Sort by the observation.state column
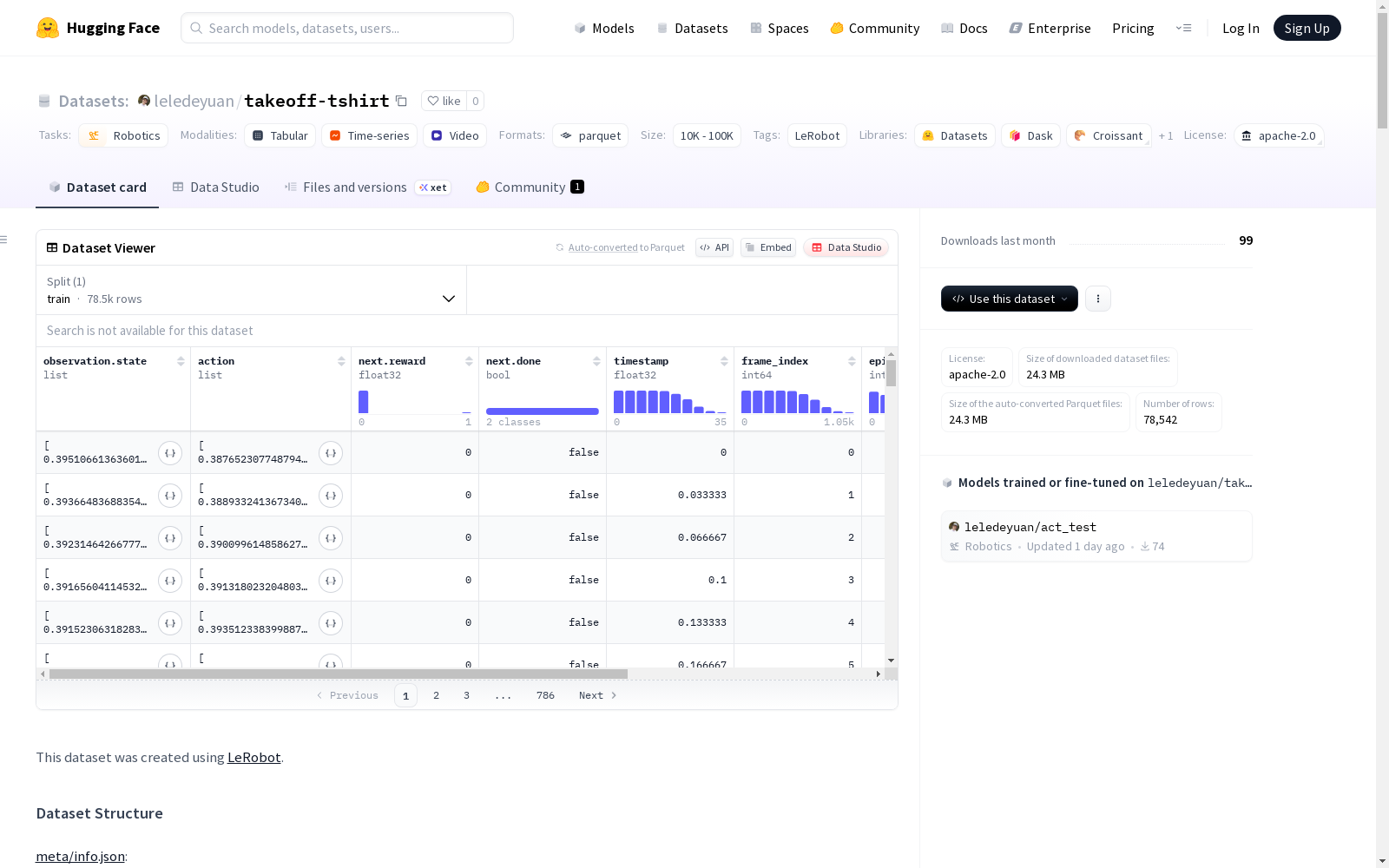The width and height of the screenshot is (1389, 868). tap(181, 361)
